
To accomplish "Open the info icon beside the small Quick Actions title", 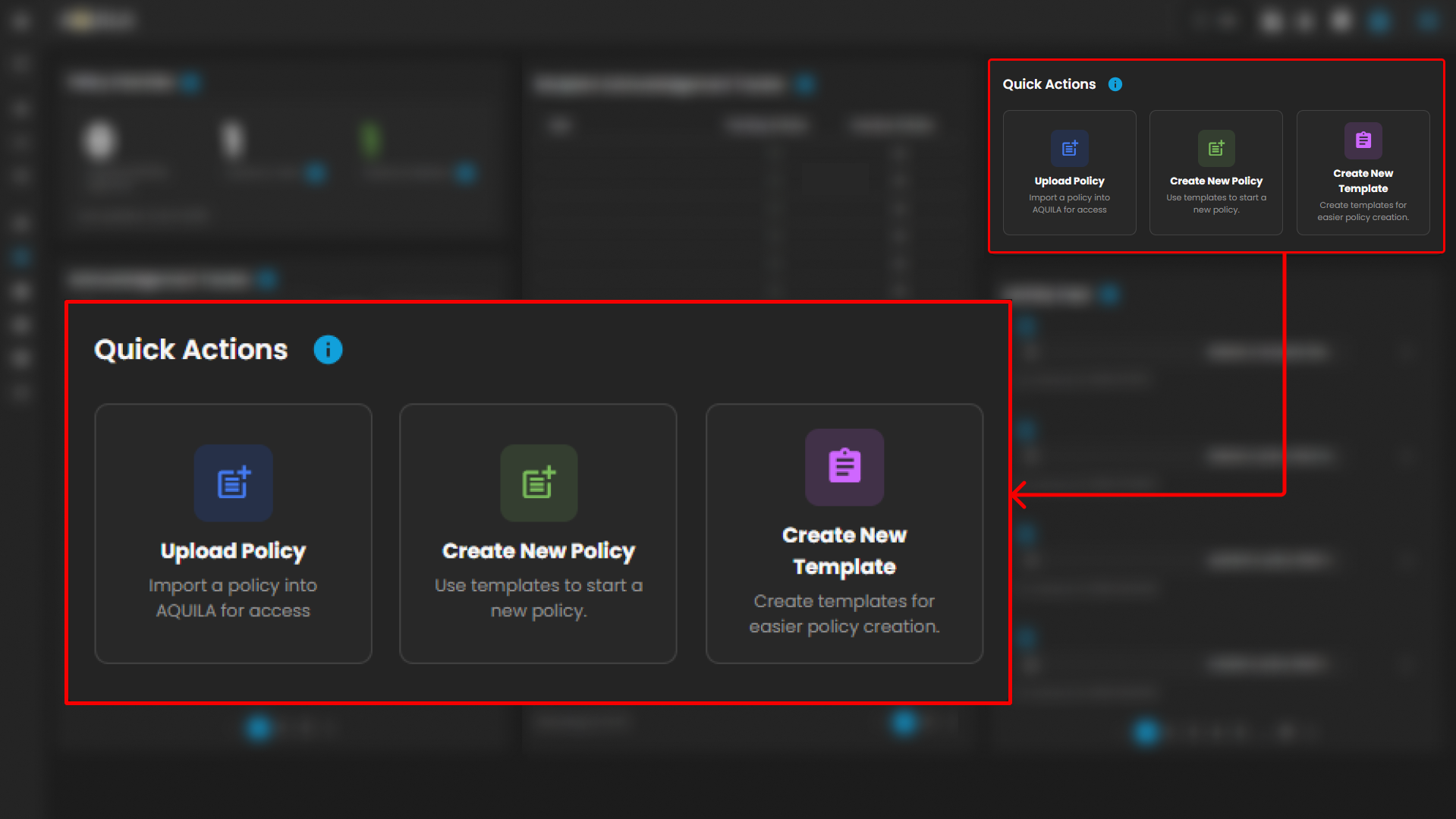I will (x=1115, y=84).
